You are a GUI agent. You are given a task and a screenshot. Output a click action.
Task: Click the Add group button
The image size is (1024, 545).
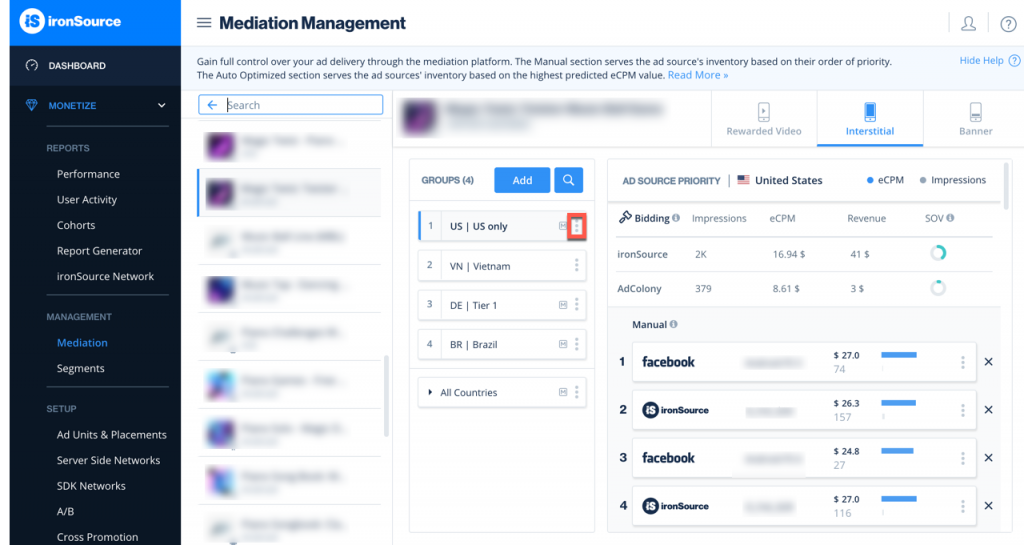pos(522,180)
